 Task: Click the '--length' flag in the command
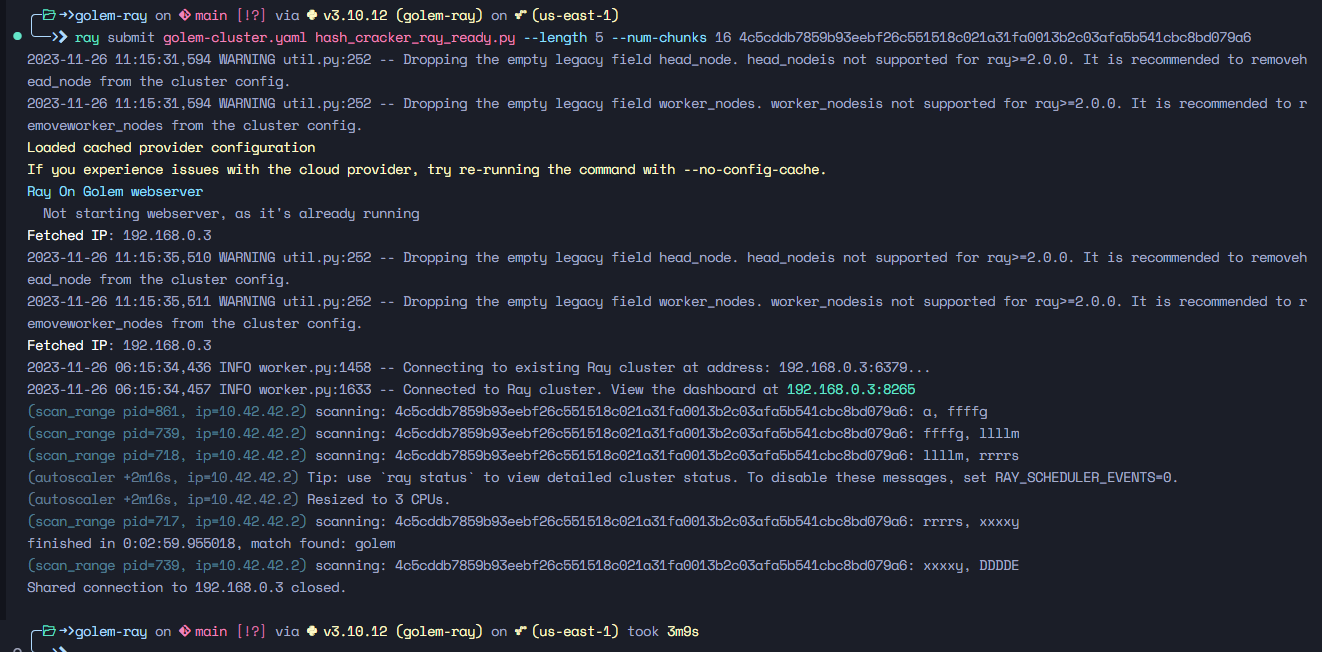pos(556,38)
